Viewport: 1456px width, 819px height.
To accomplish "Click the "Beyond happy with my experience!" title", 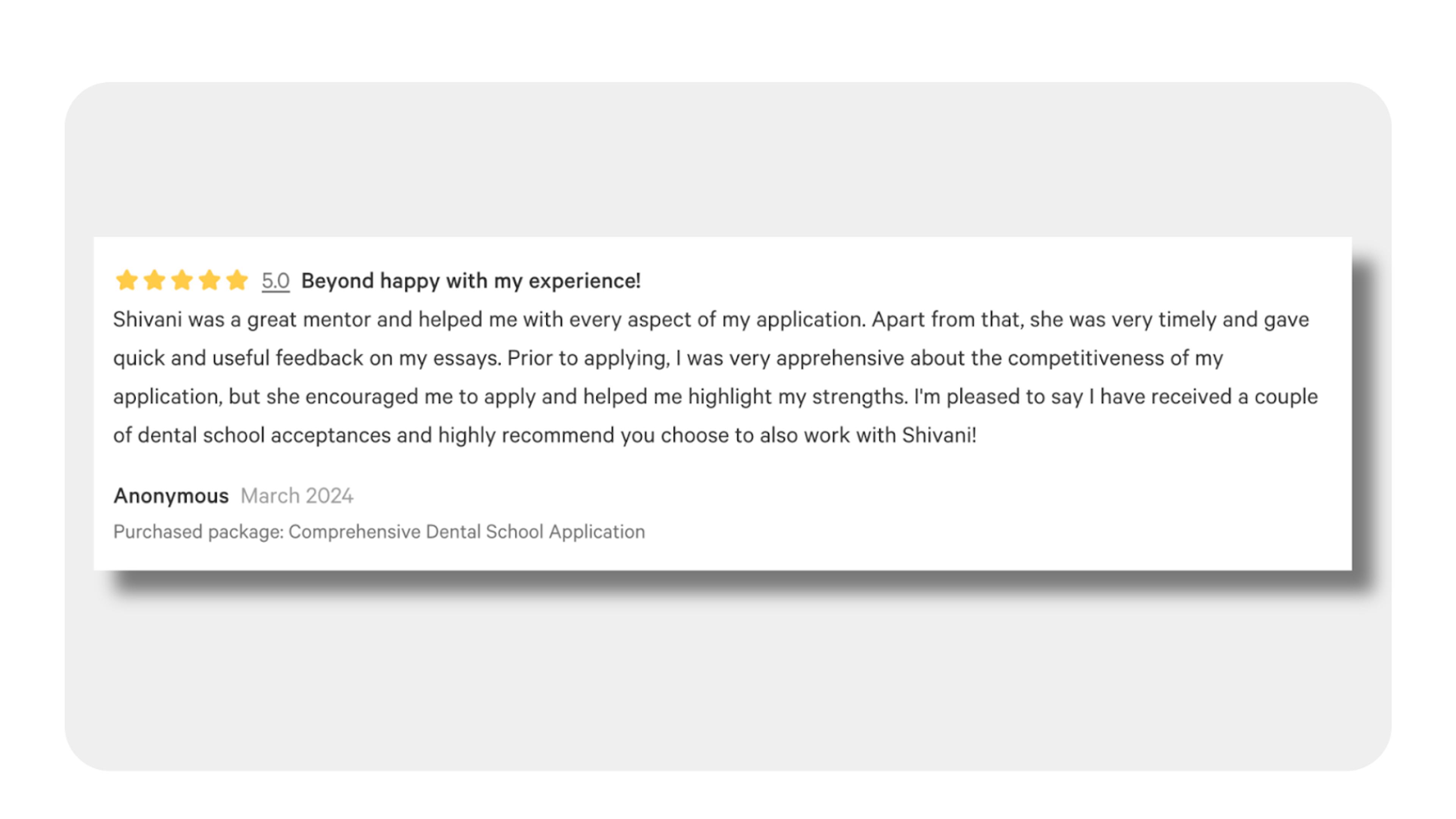I will pos(471,281).
